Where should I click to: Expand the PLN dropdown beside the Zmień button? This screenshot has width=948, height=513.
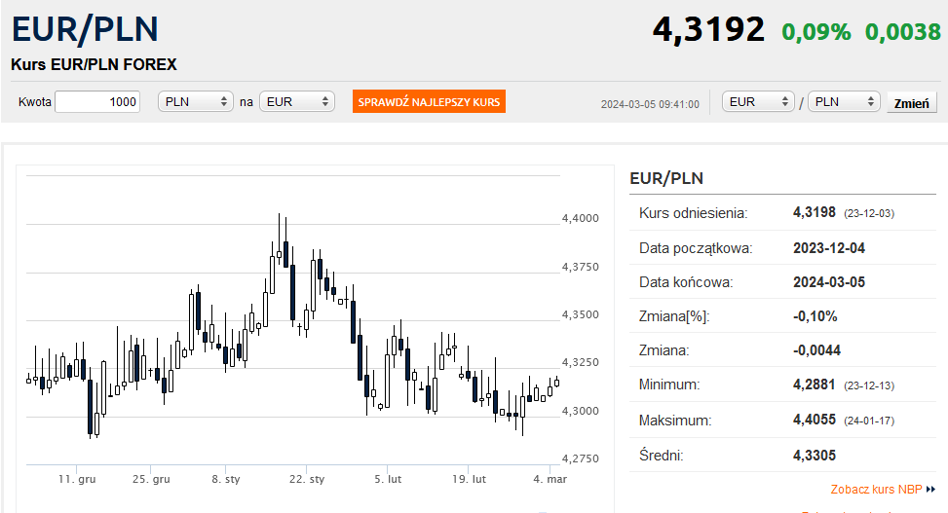[842, 102]
